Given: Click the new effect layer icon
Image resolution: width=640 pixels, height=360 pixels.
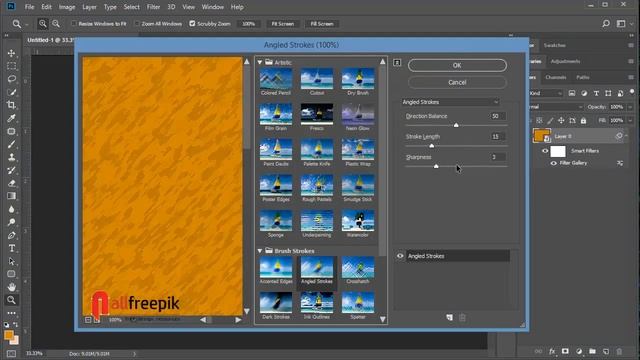Looking at the screenshot, I should click(x=449, y=317).
